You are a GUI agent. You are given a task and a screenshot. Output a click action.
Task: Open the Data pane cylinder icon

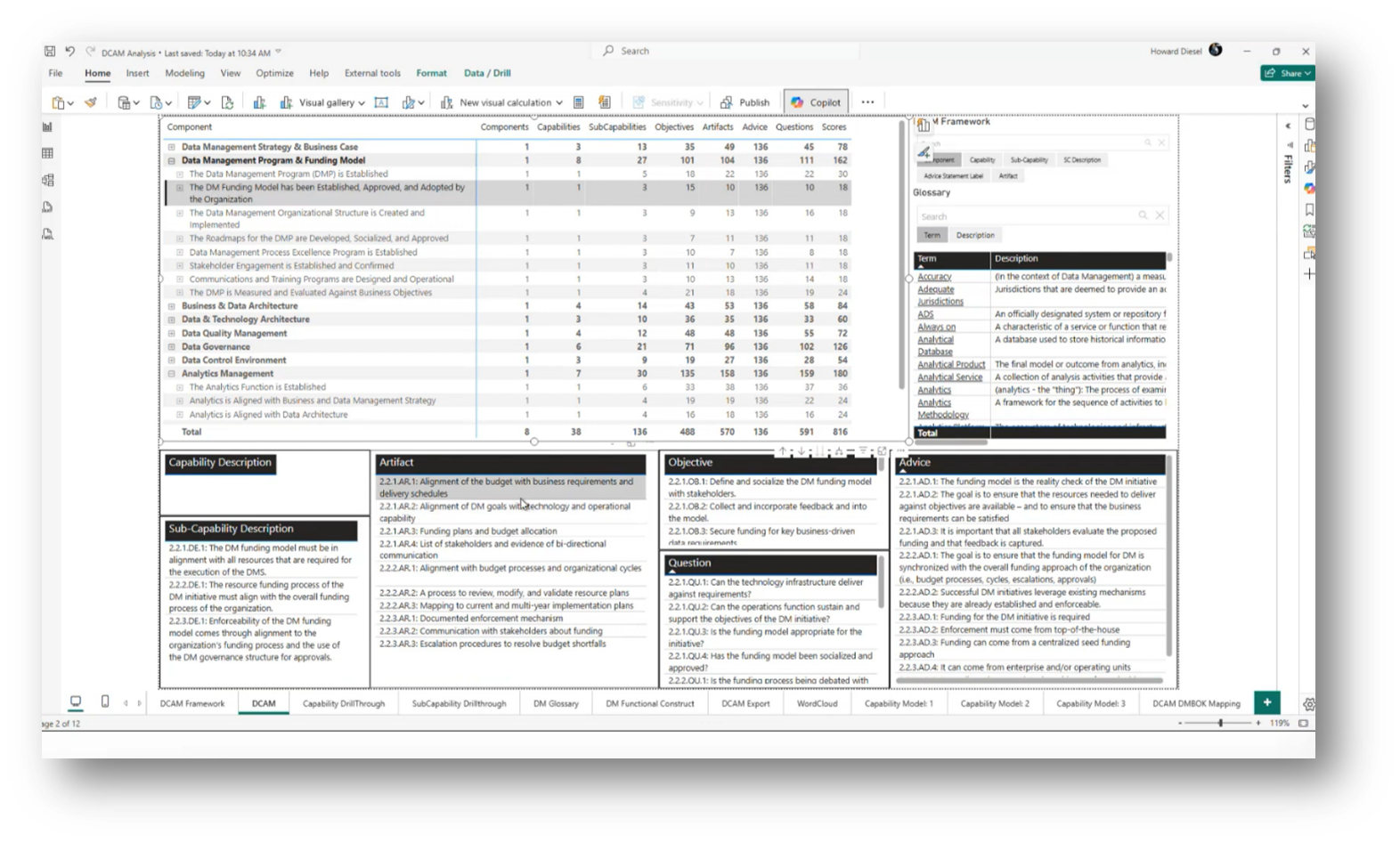[x=1309, y=125]
